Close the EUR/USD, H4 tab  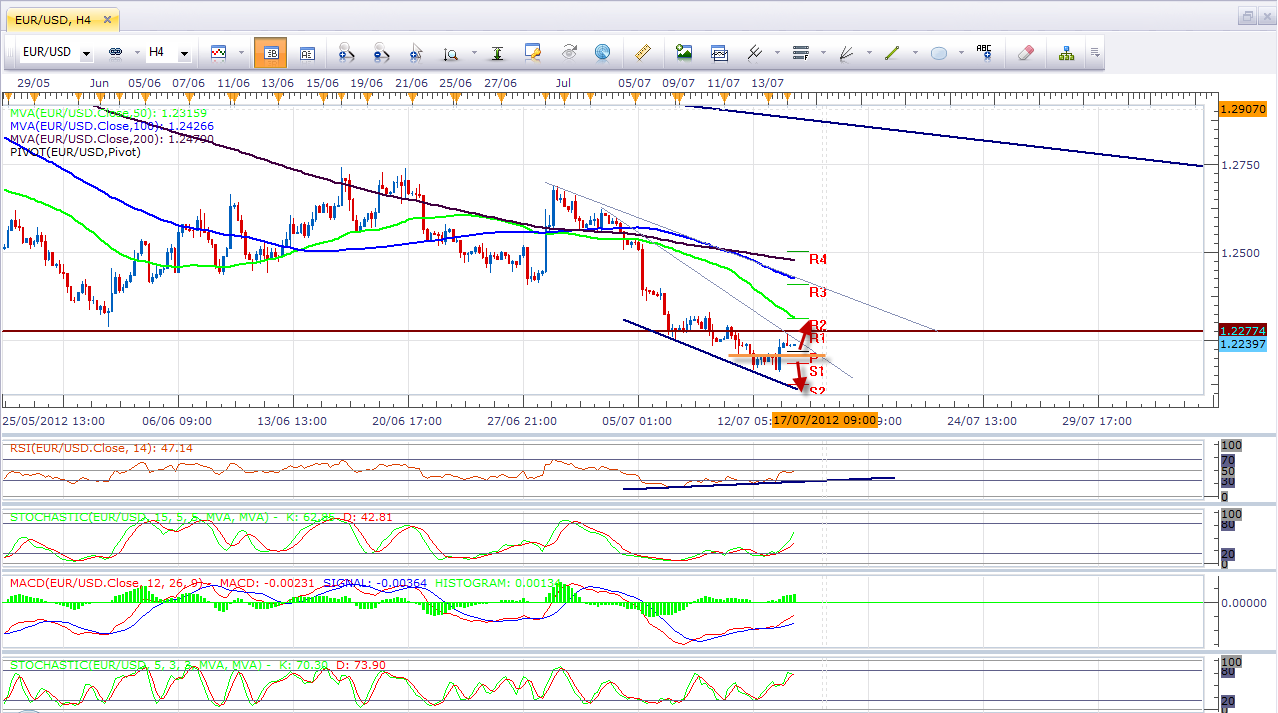107,18
